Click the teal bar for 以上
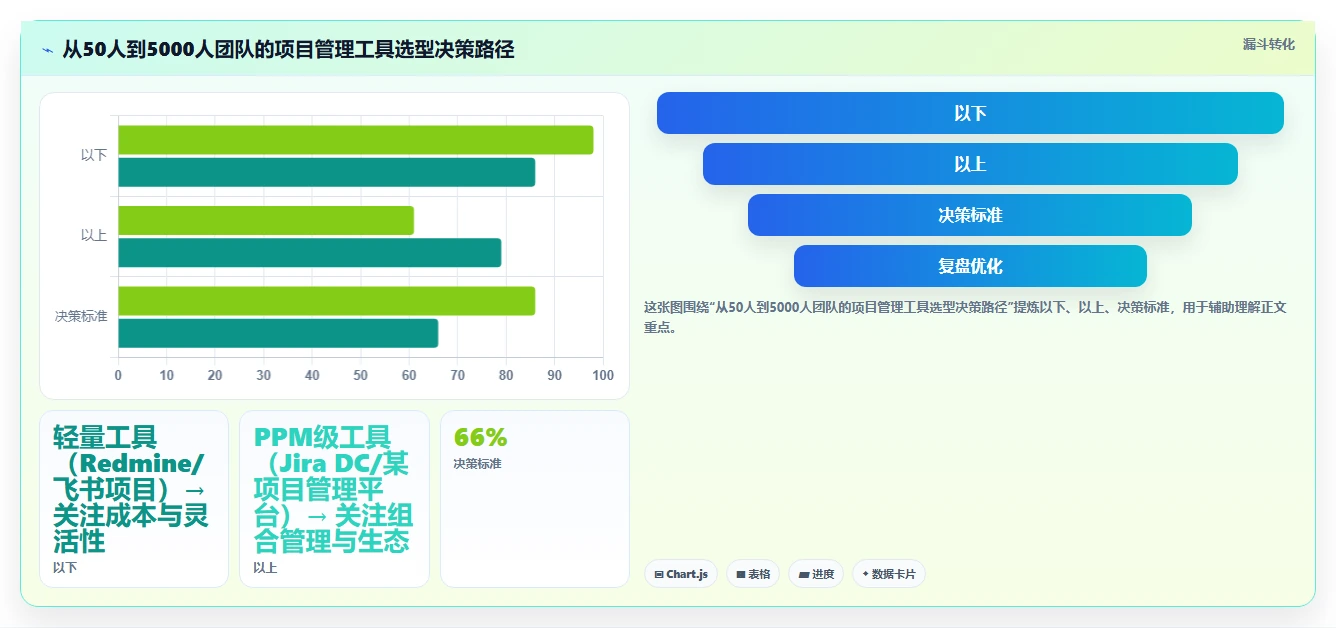 [310, 253]
